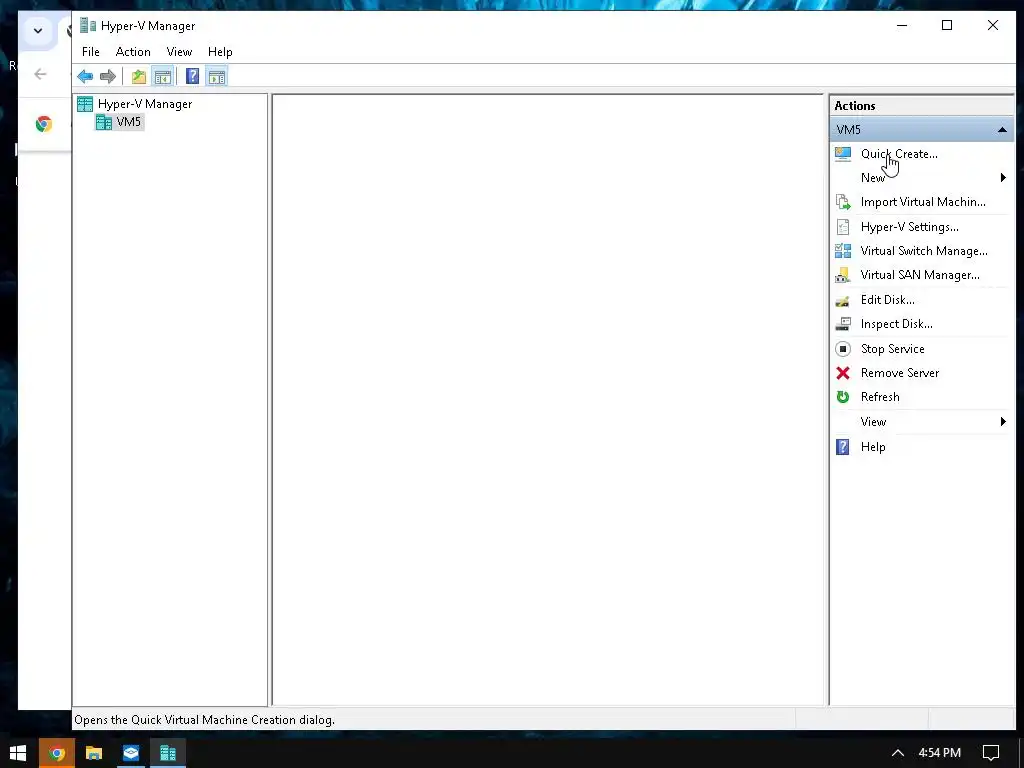Open the Windows Start menu
The image size is (1024, 768).
[x=18, y=753]
